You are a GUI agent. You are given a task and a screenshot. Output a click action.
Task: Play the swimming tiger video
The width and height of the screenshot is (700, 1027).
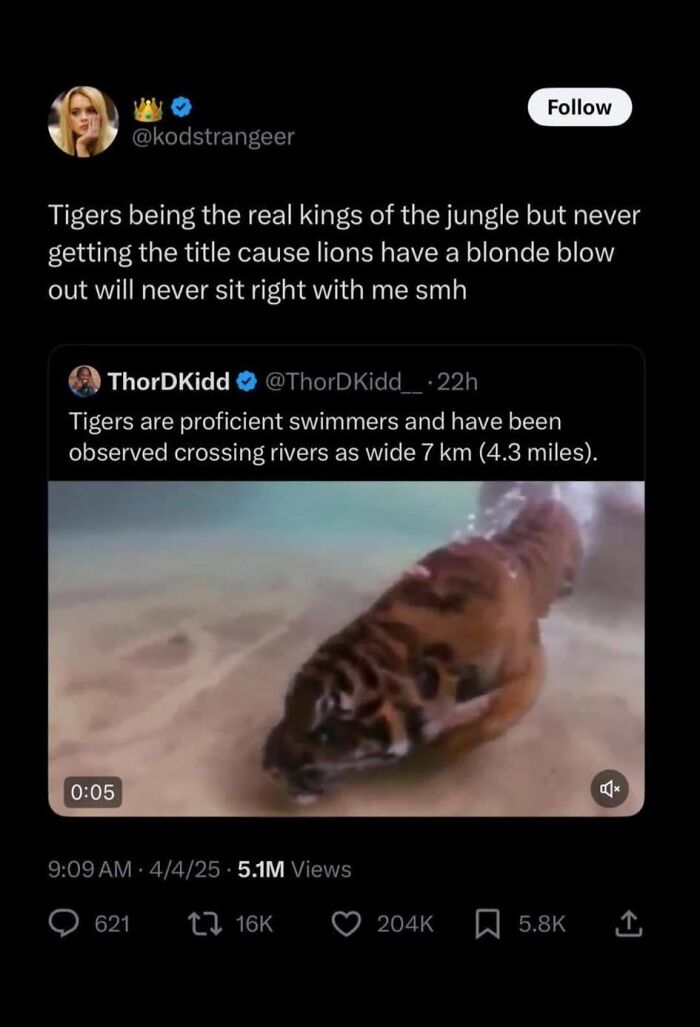coord(346,648)
